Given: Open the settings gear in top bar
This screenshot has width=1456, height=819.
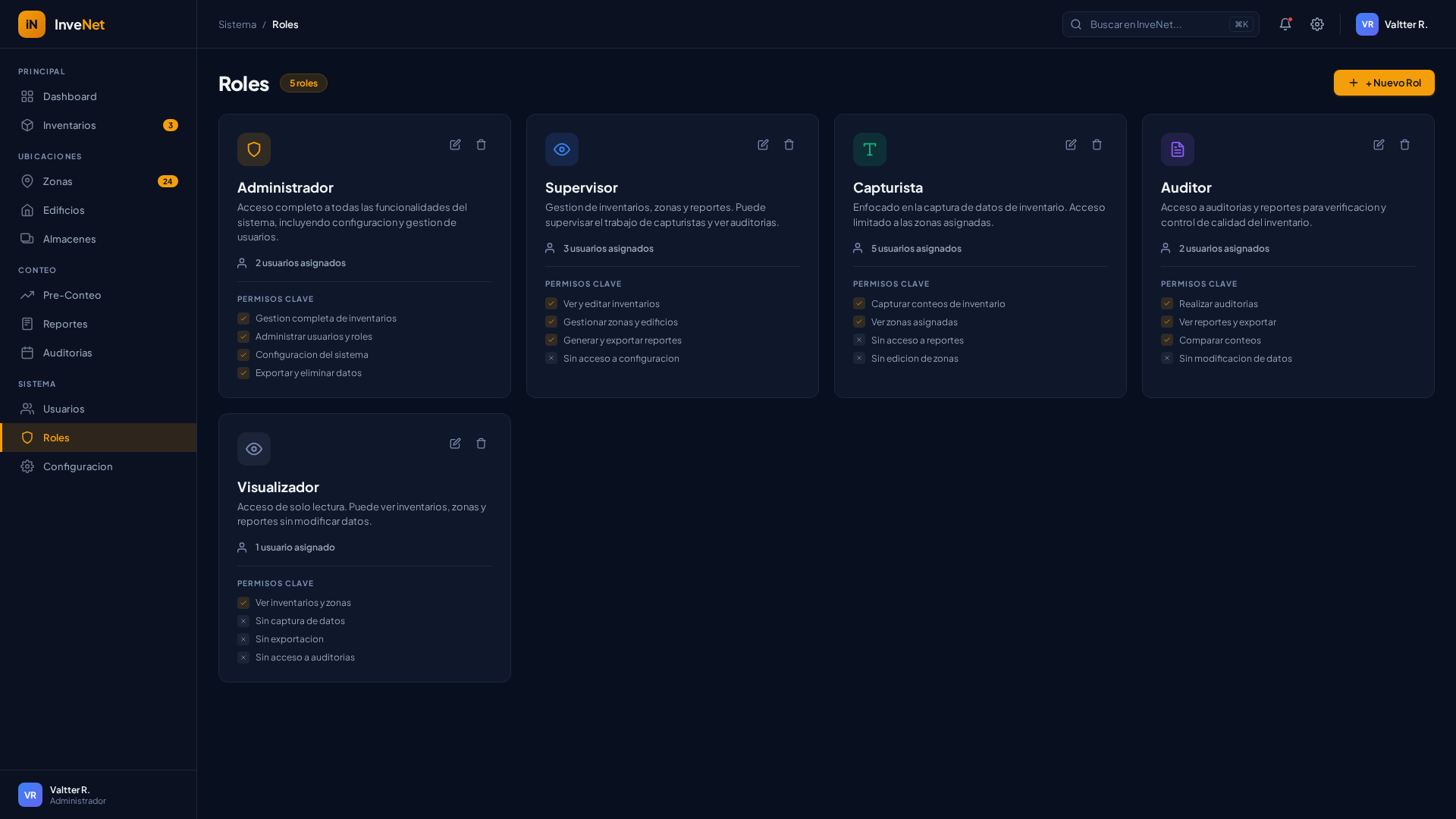Looking at the screenshot, I should point(1317,24).
